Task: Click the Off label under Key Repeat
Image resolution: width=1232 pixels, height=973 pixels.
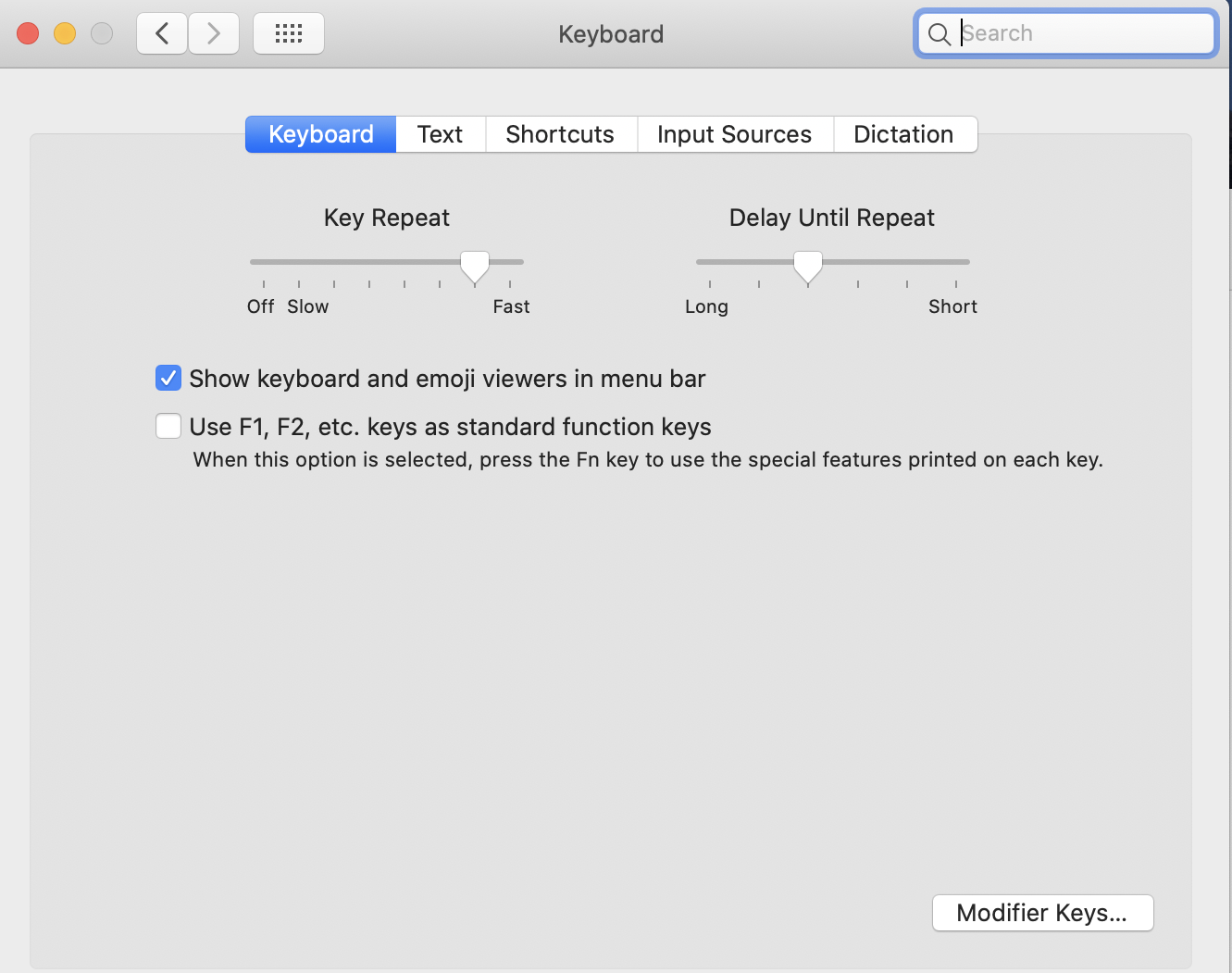Action: (x=261, y=306)
